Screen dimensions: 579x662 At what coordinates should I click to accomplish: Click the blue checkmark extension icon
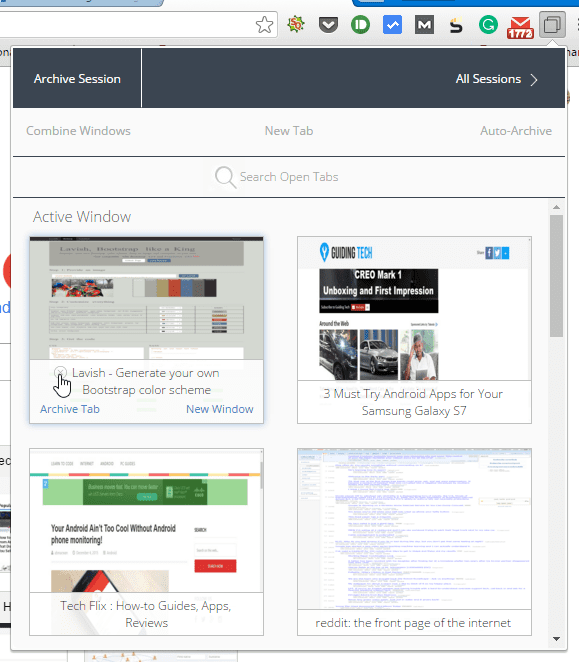[x=392, y=25]
